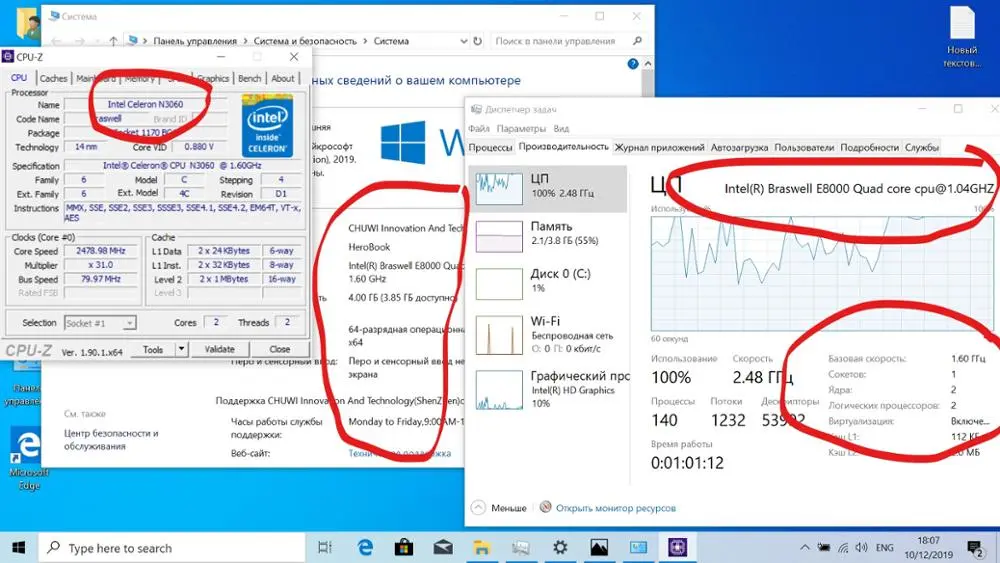Screen dimensions: 1000x563
Task: Click the Intel Inside Celeron logo
Action: tap(267, 126)
